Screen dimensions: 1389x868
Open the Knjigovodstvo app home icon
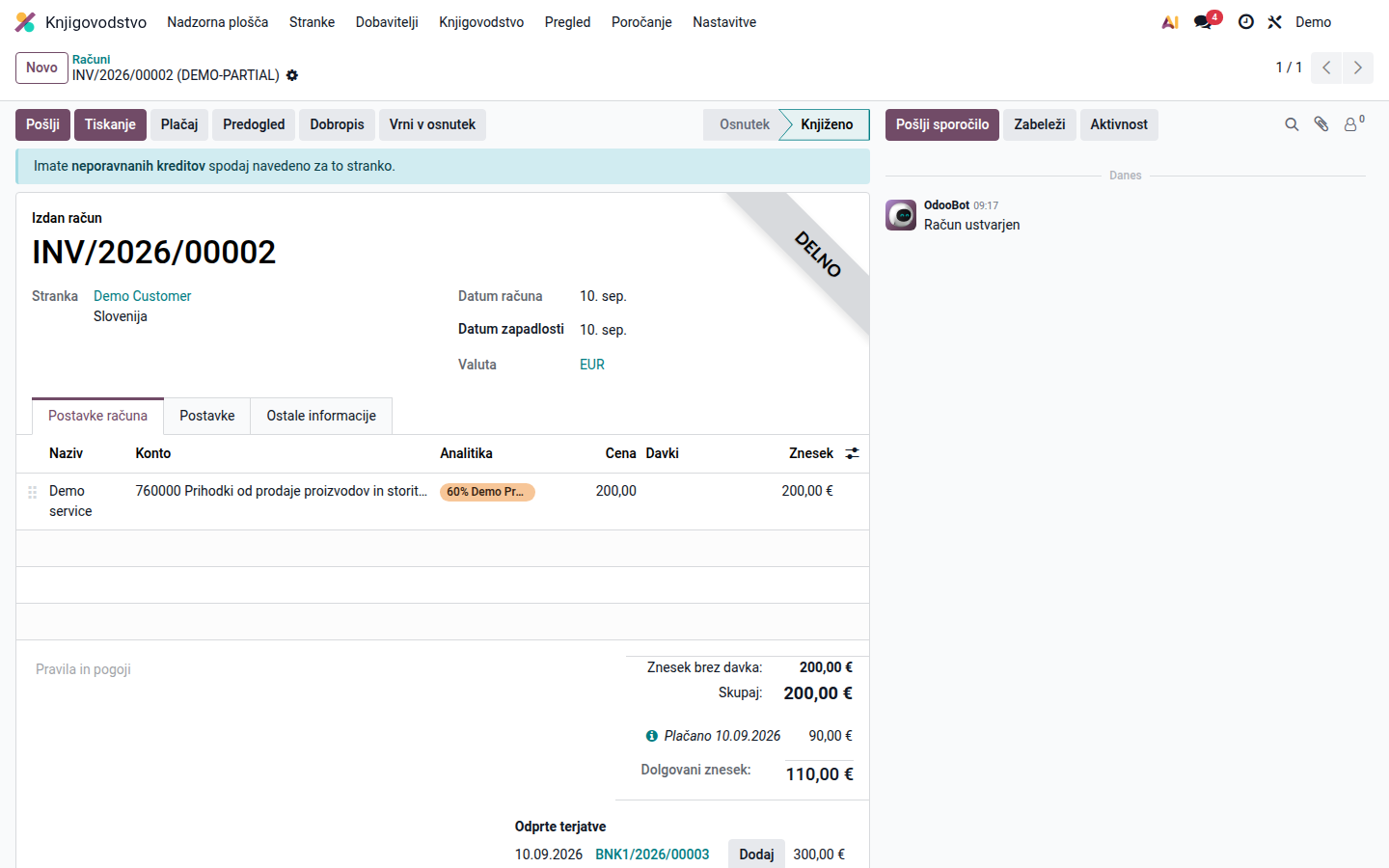point(26,22)
